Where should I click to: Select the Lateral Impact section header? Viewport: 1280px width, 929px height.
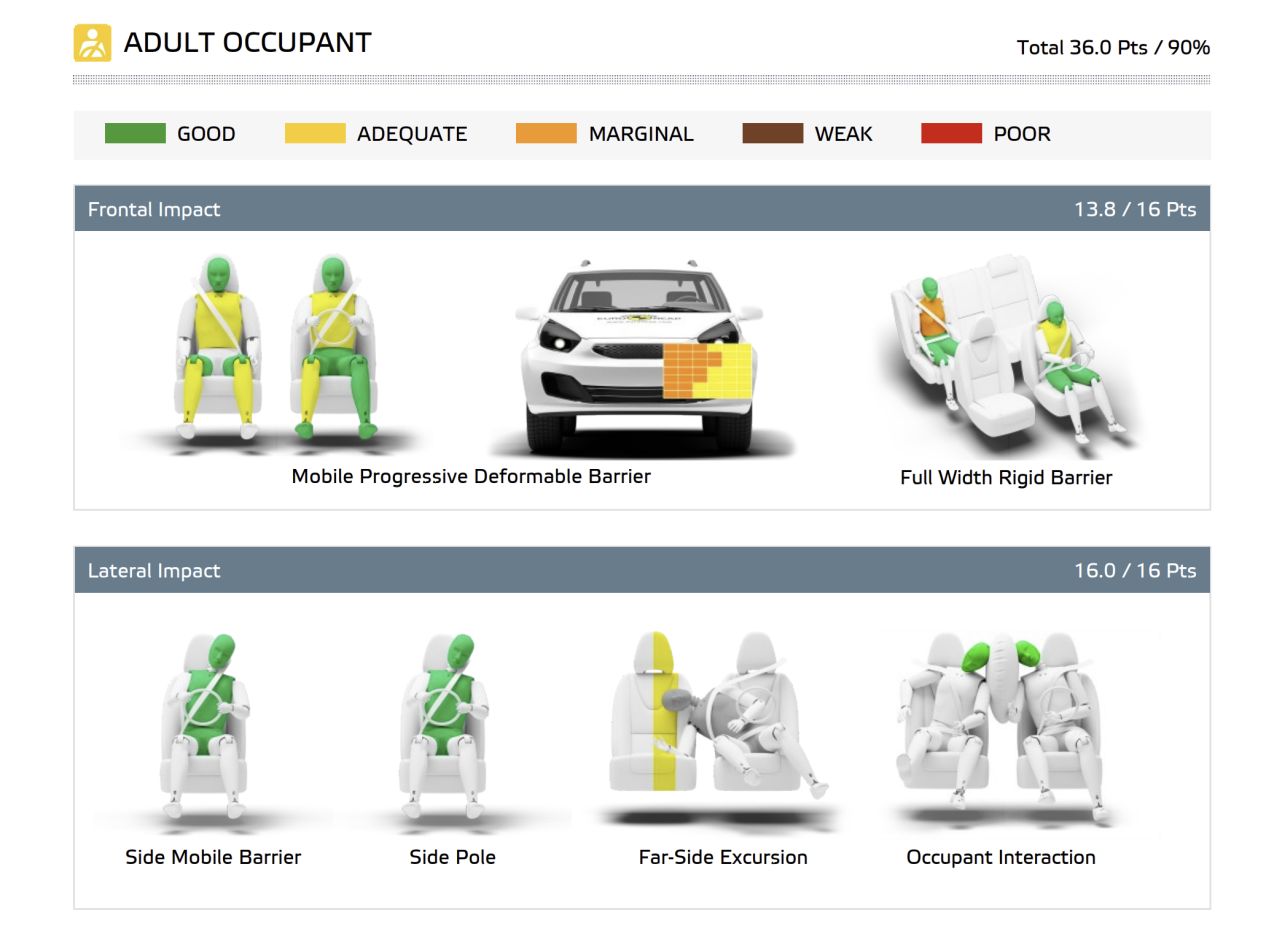click(x=642, y=570)
